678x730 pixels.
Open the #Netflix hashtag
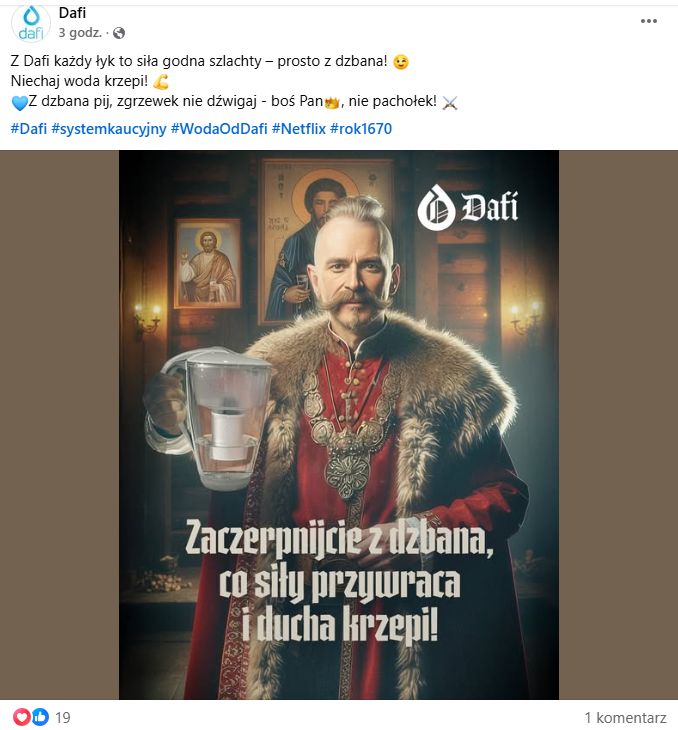(298, 128)
